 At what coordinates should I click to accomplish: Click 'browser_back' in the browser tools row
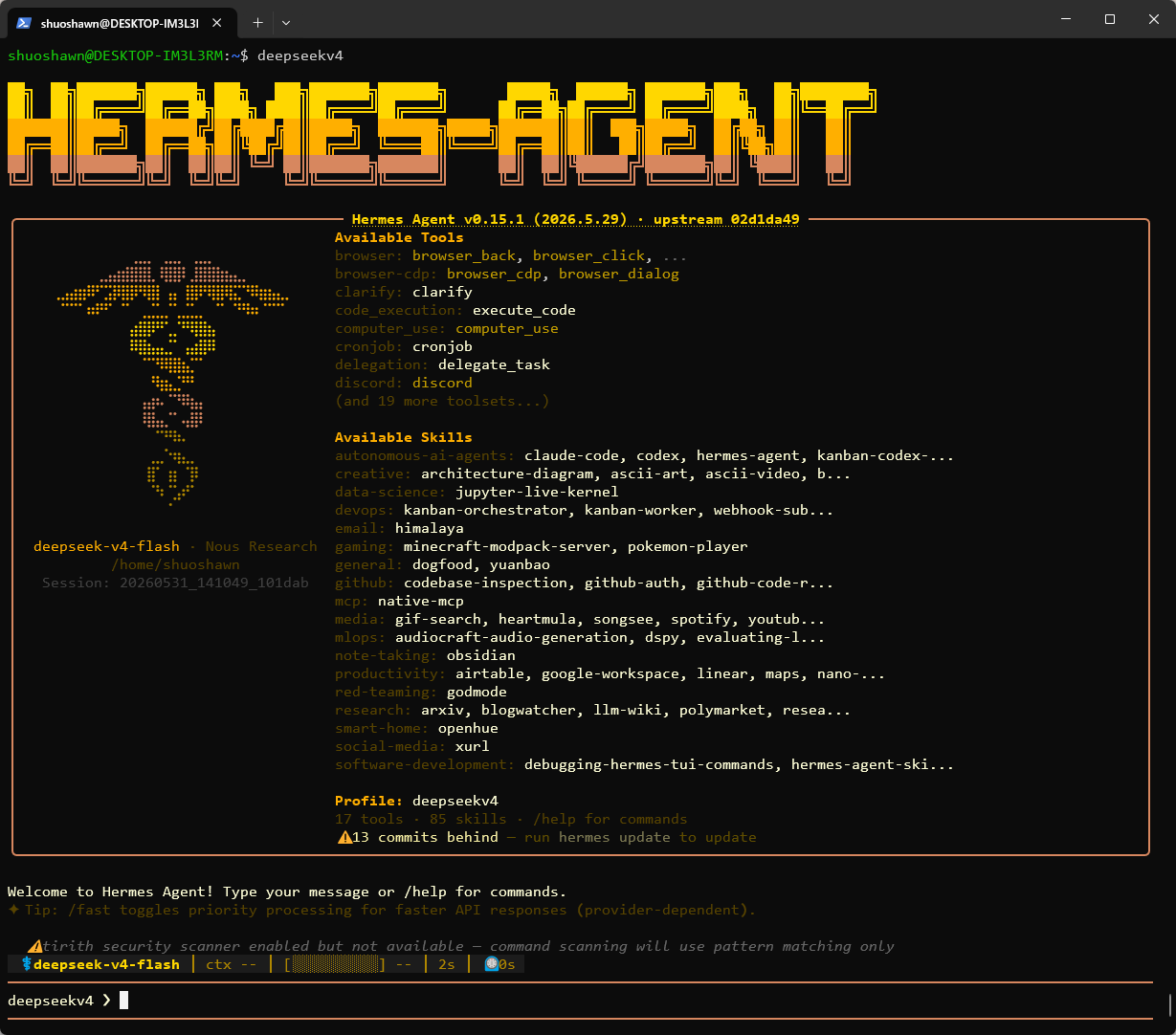point(464,255)
